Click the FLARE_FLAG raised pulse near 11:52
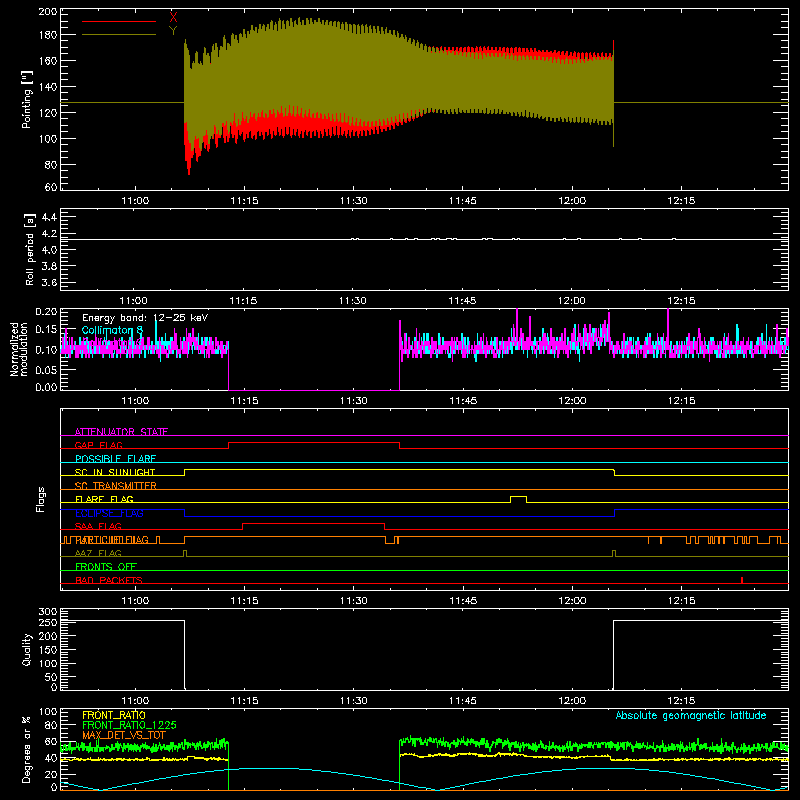Viewport: 800px width, 800px height. [x=518, y=497]
